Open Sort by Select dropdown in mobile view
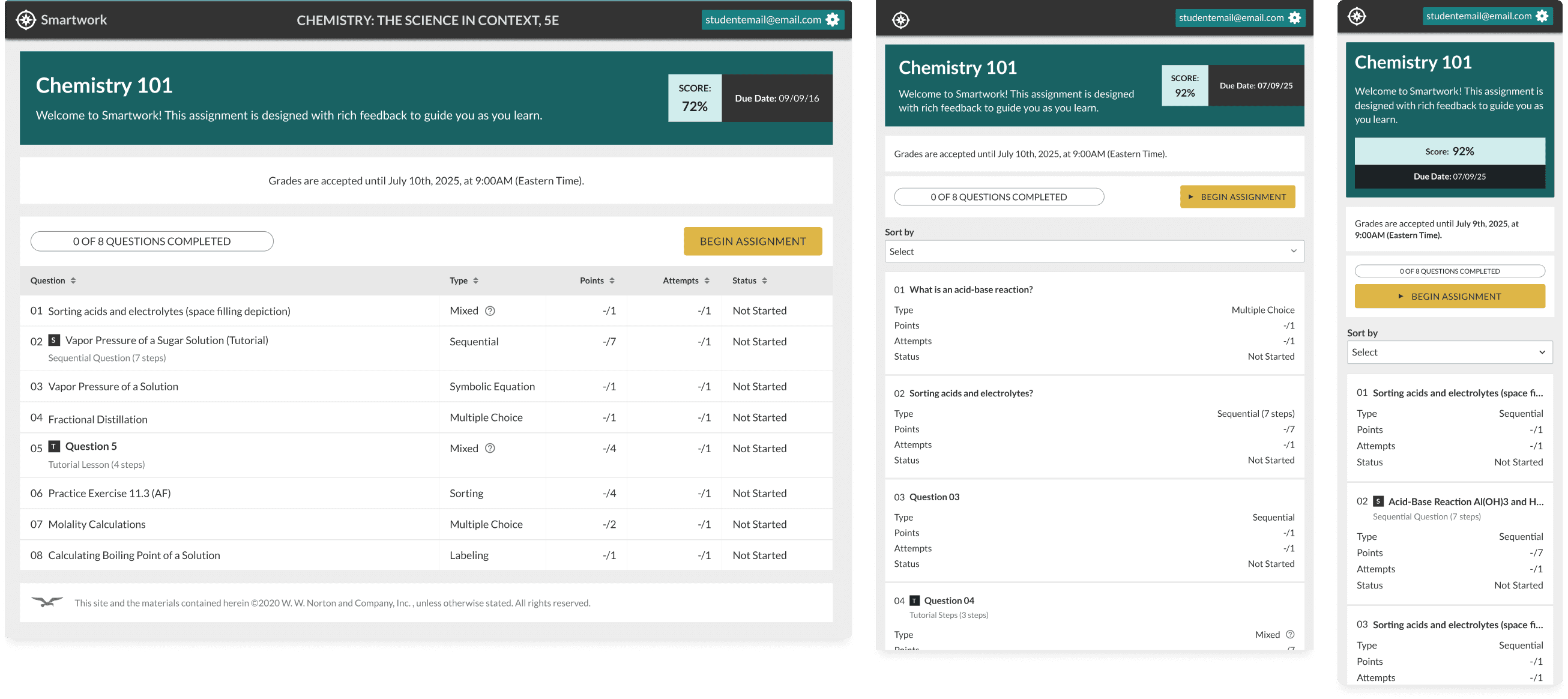This screenshot has height=699, width=1568. pos(1449,353)
